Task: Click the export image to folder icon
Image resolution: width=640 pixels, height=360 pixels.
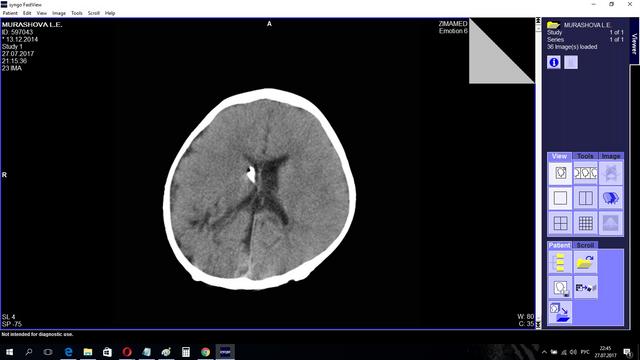Action: click(x=560, y=313)
